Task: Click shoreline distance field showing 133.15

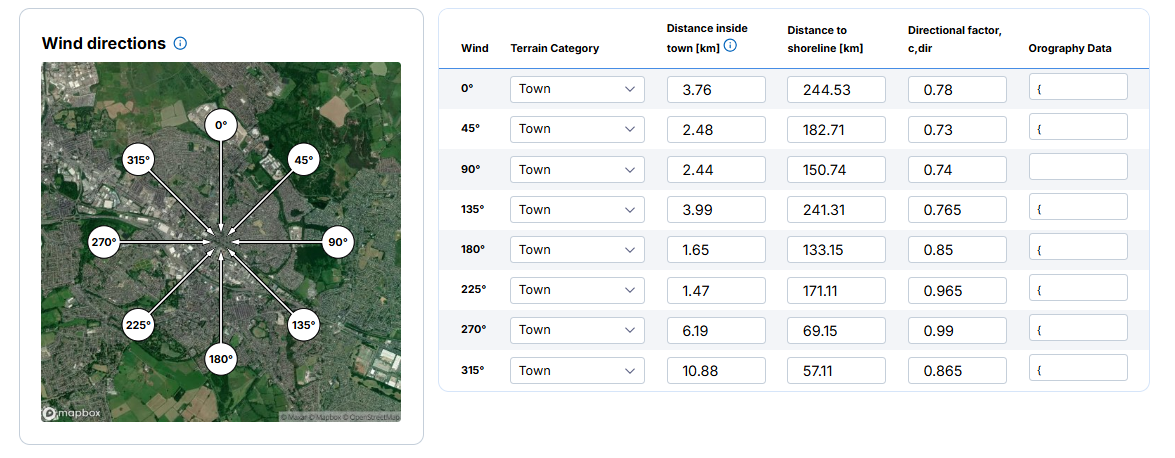Action: point(836,250)
